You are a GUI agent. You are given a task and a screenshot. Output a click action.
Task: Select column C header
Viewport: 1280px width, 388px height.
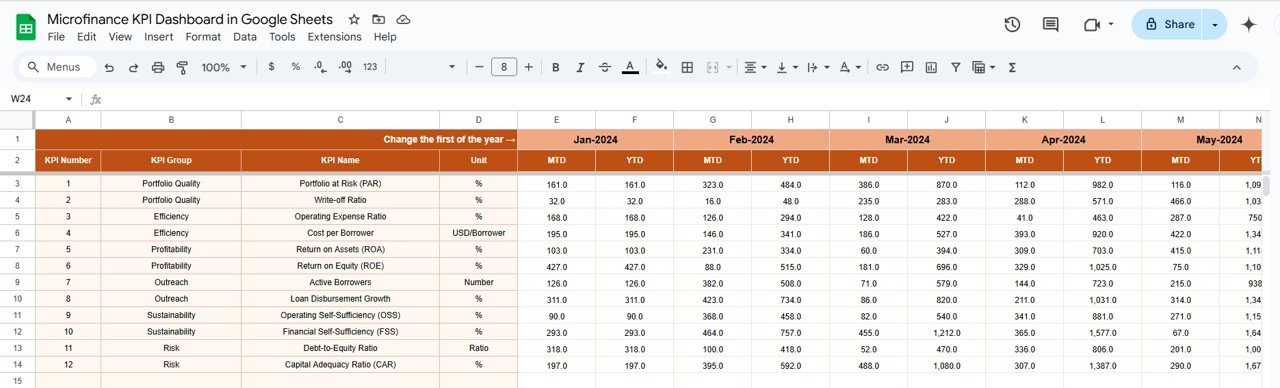pos(340,120)
